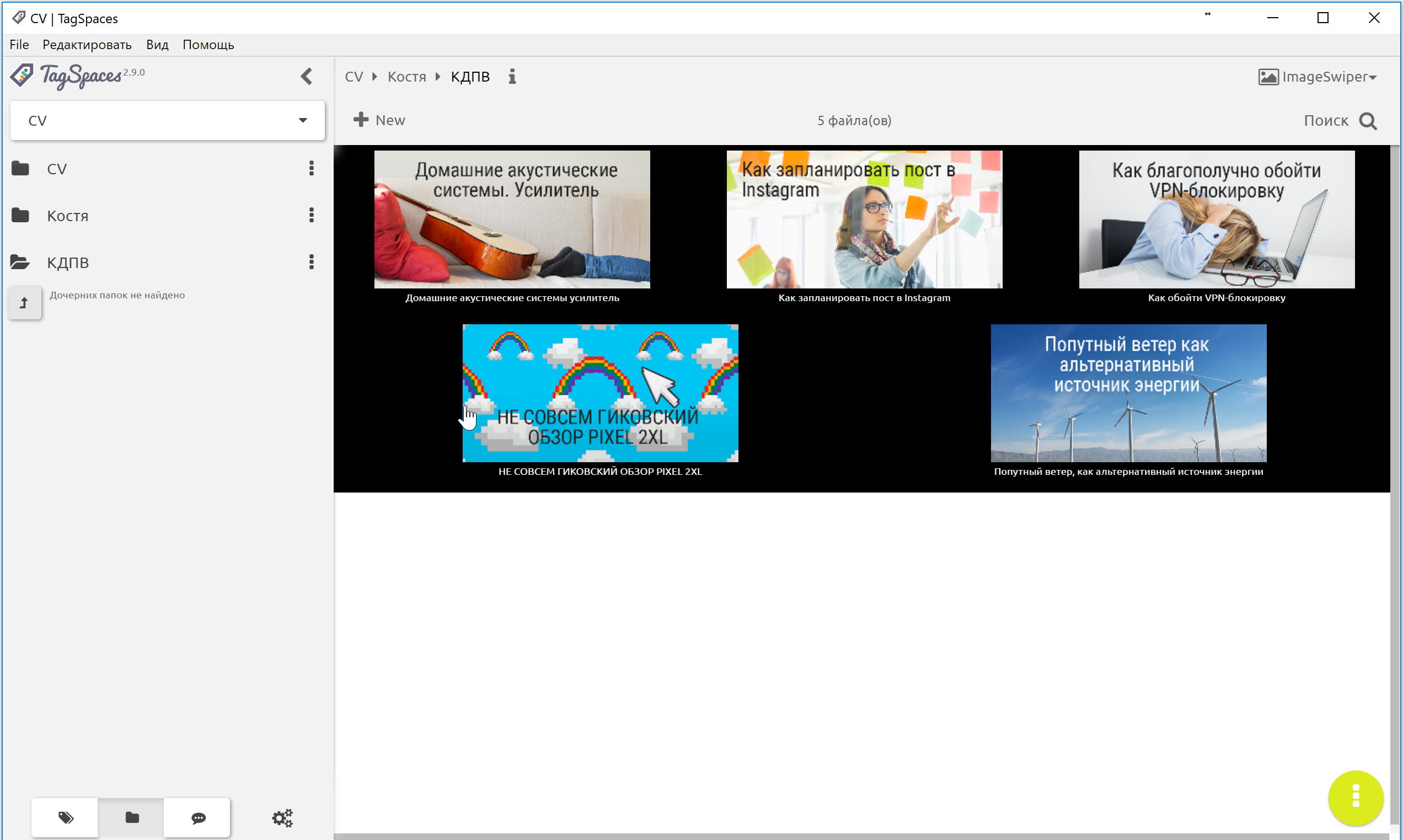Open the Помощь menu
The height and width of the screenshot is (840, 1403).
pos(208,45)
